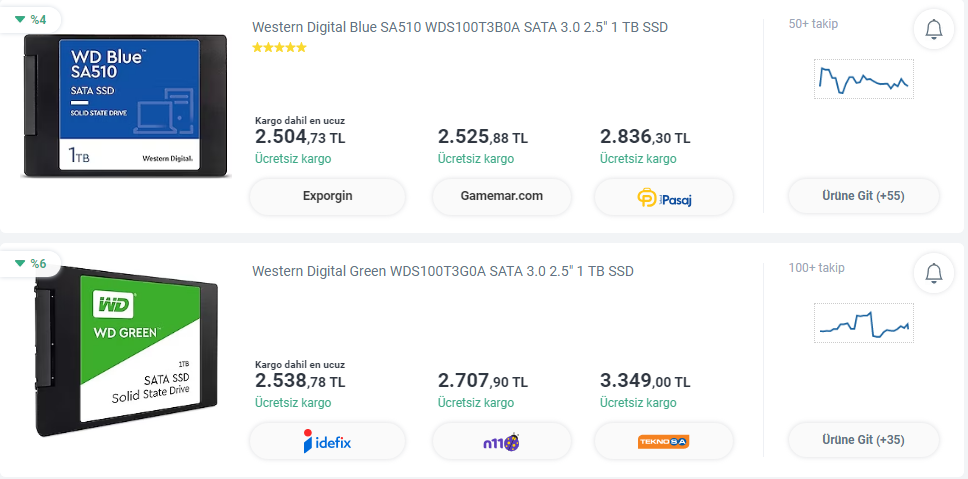Click Kargo dahil en ucuz label of WD Blue
The image size is (968, 479).
tap(300, 121)
